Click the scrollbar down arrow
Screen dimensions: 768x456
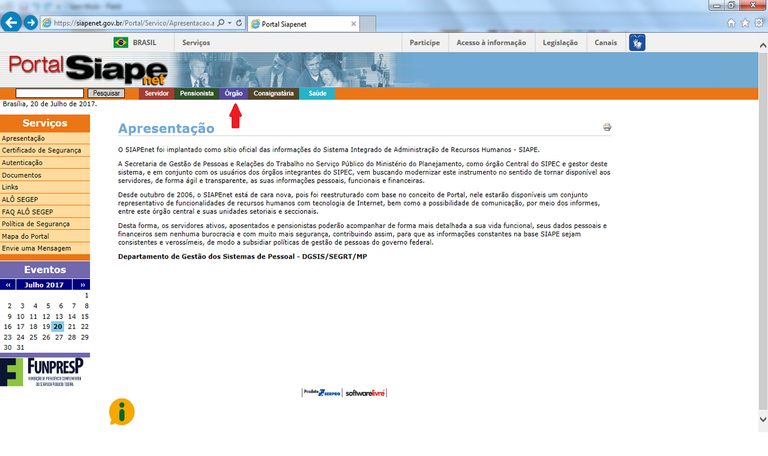coord(763,419)
